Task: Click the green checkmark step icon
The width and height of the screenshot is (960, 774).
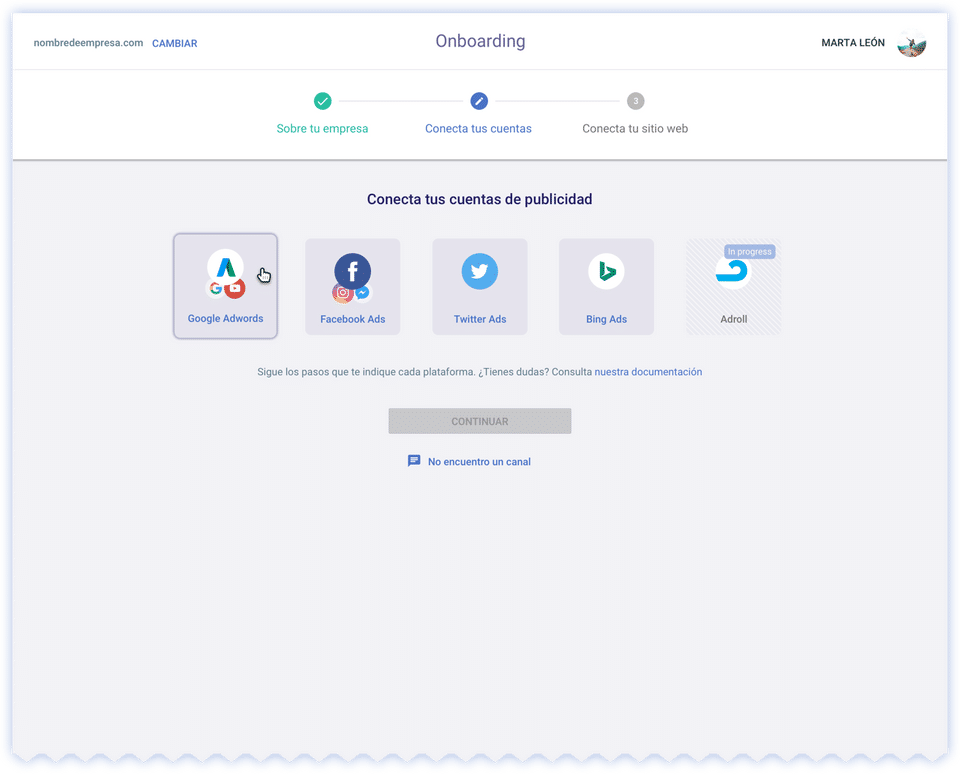Action: point(323,101)
